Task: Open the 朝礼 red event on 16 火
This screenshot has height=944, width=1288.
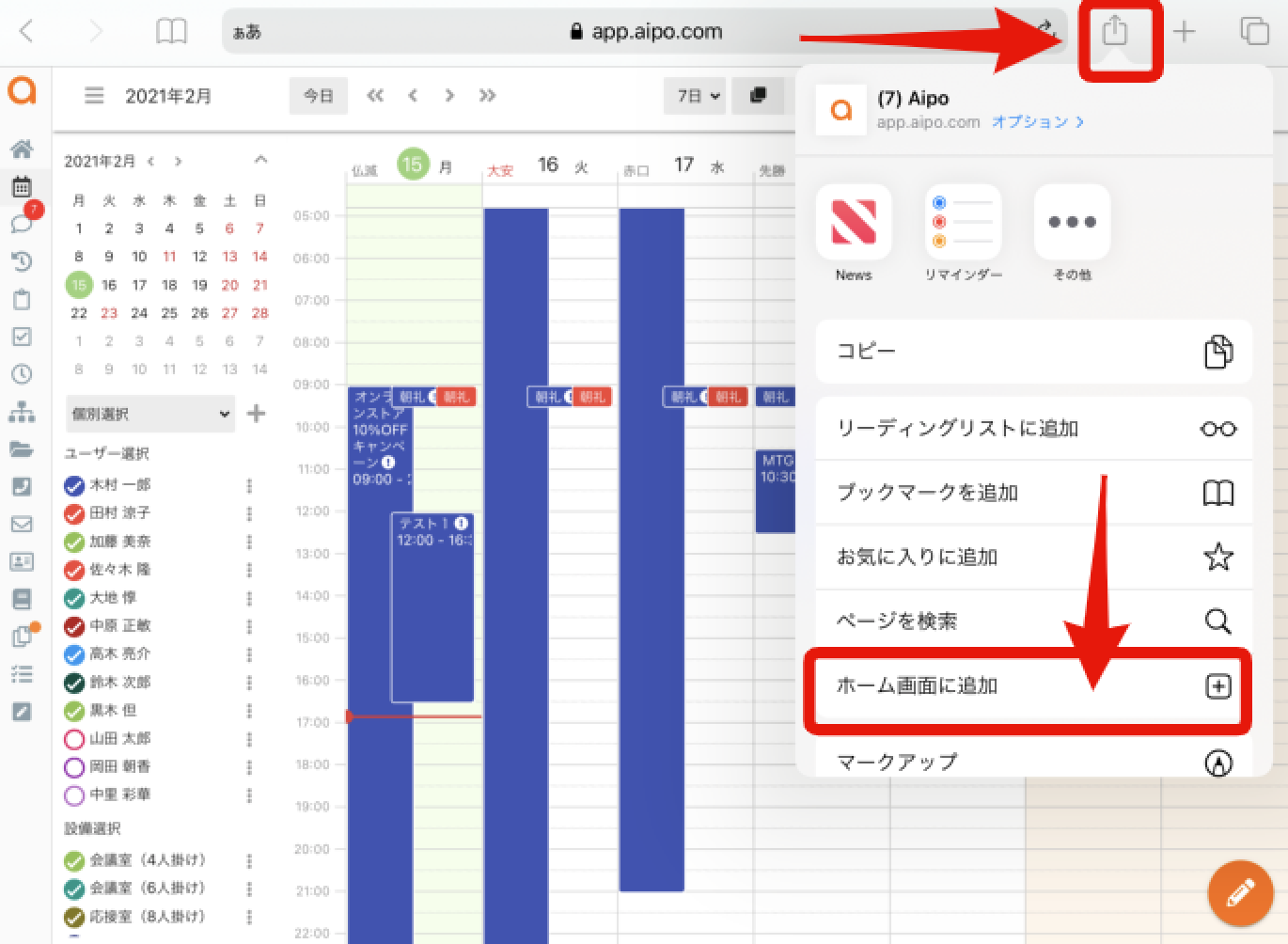Action: click(x=592, y=397)
